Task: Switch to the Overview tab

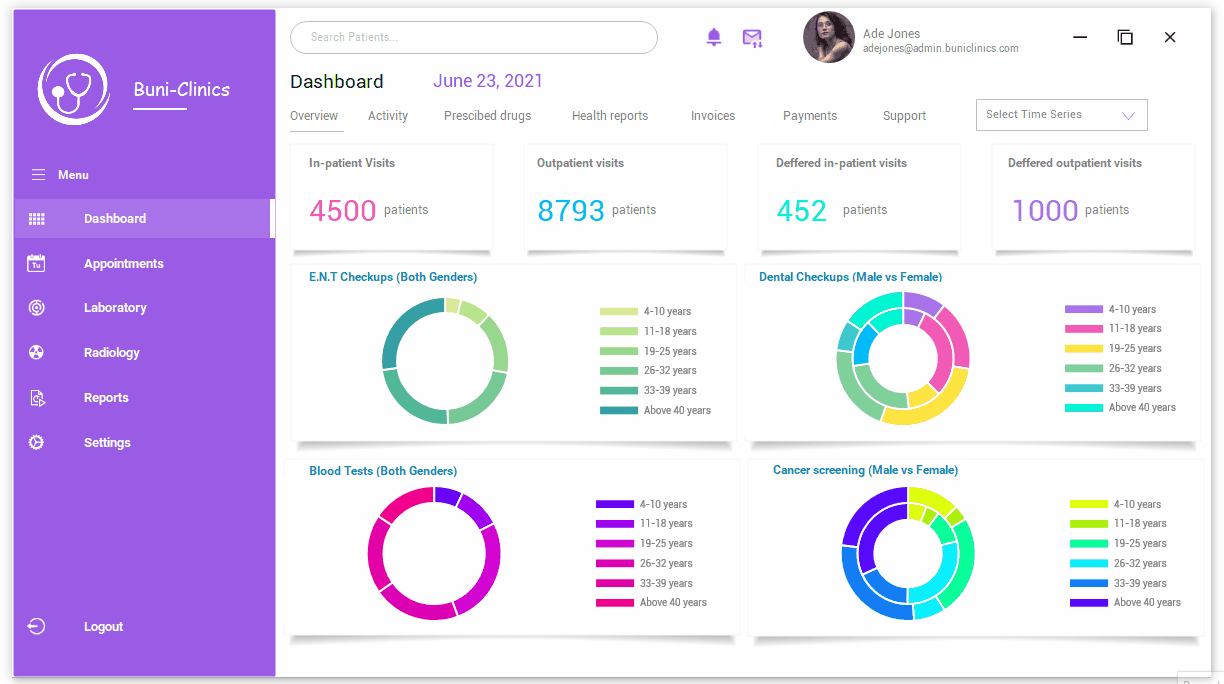Action: (x=314, y=116)
